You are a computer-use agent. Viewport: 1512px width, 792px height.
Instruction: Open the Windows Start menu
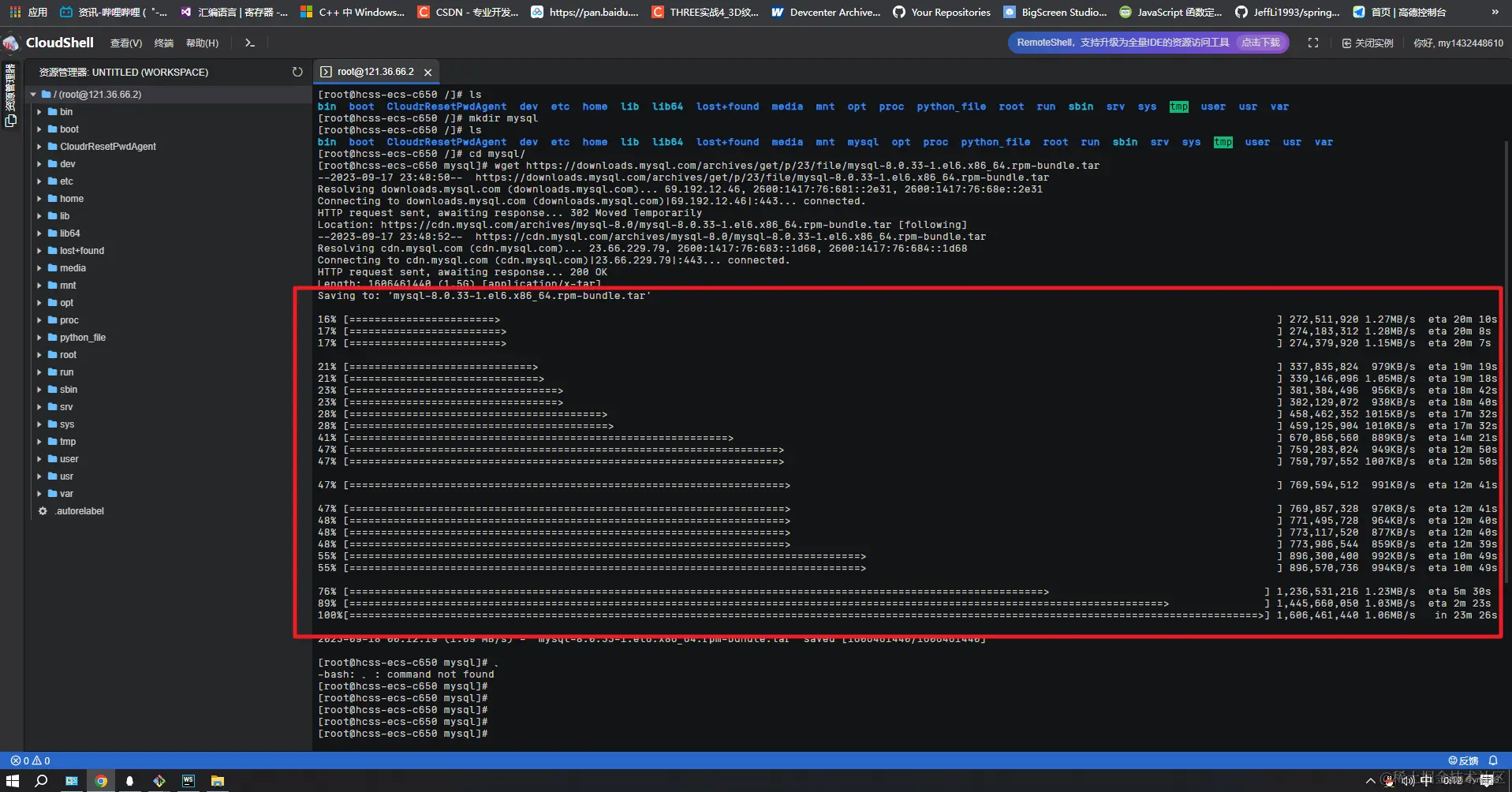(x=13, y=781)
